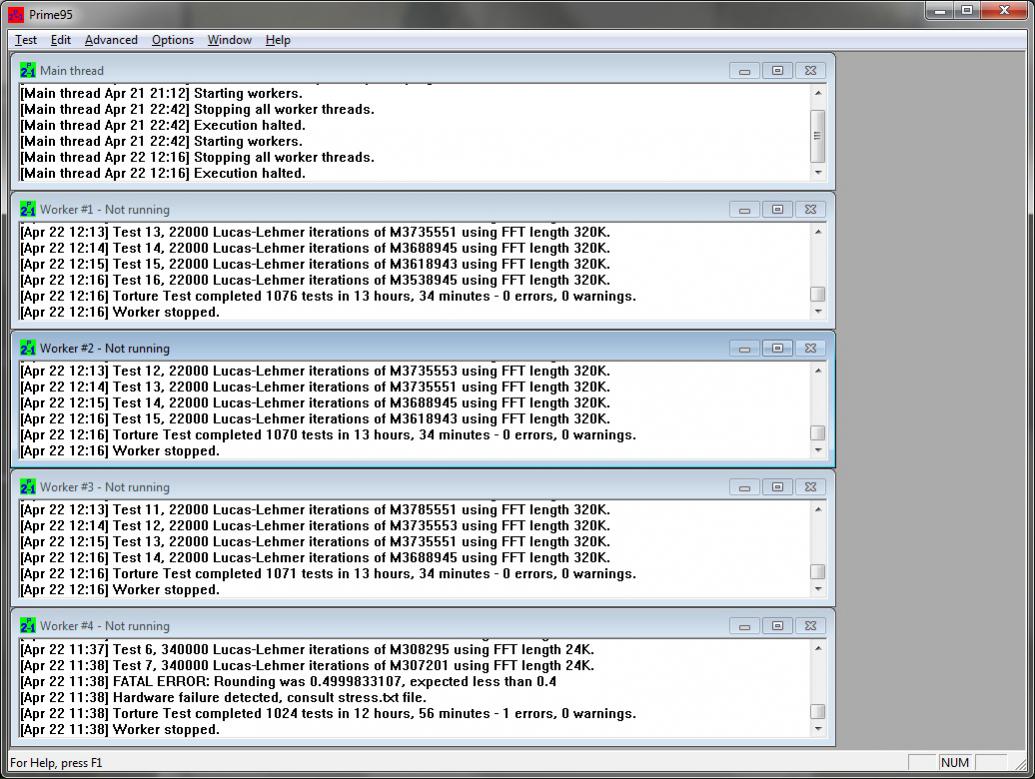The width and height of the screenshot is (1035, 779).
Task: Click the Worker #1 scrollbar thumb
Action: click(818, 294)
